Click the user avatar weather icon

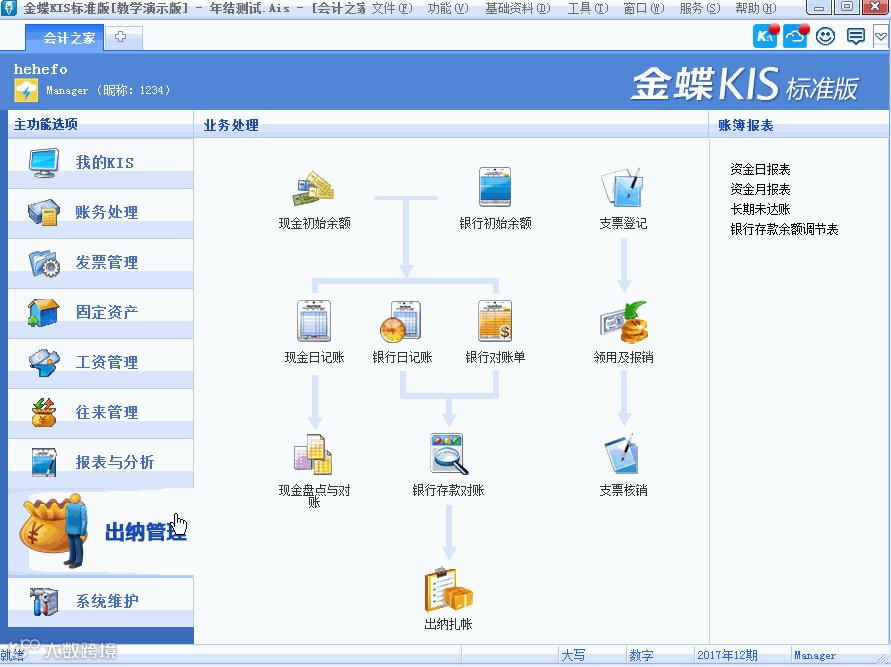(x=26, y=90)
